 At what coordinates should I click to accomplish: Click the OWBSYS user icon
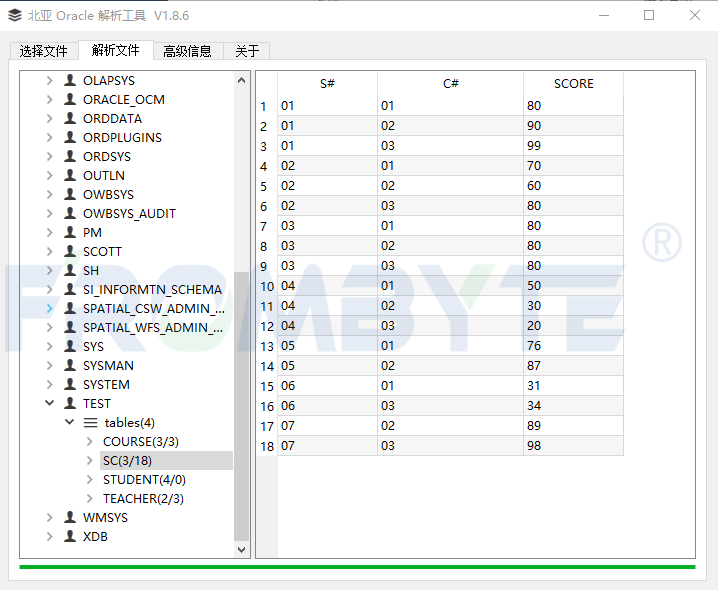tap(70, 194)
